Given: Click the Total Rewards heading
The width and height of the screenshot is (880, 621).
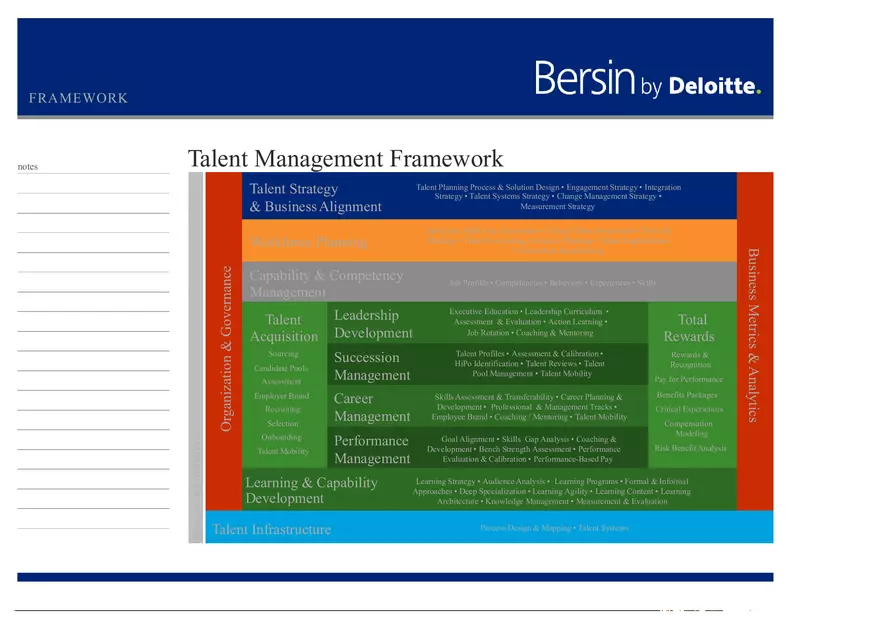Looking at the screenshot, I should click(692, 328).
